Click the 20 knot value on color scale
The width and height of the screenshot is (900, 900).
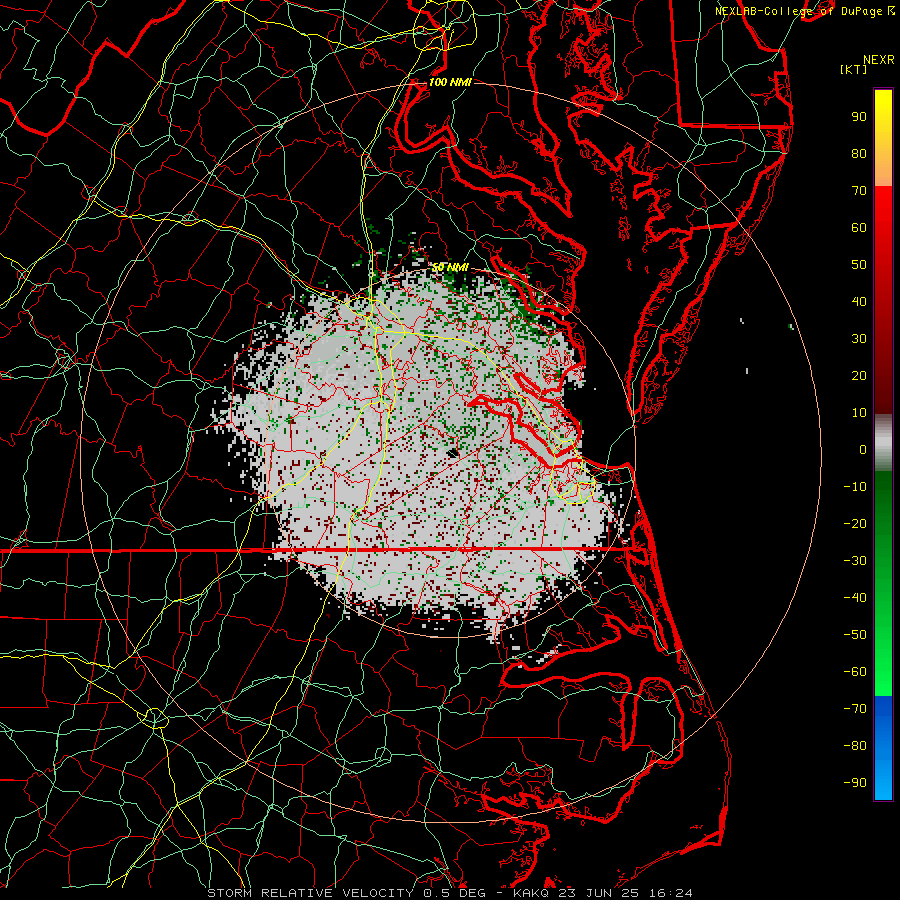[x=859, y=376]
